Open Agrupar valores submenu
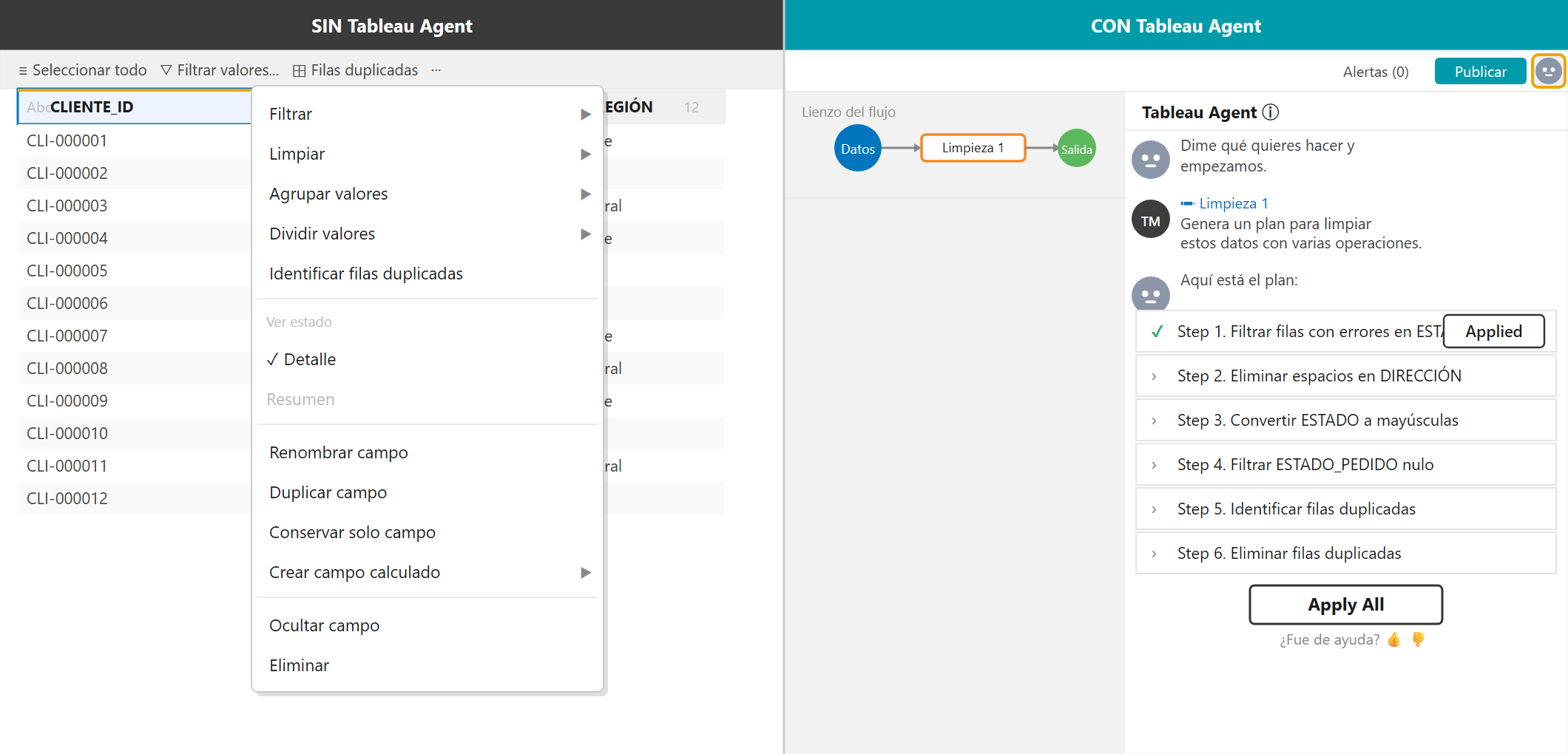 (428, 194)
